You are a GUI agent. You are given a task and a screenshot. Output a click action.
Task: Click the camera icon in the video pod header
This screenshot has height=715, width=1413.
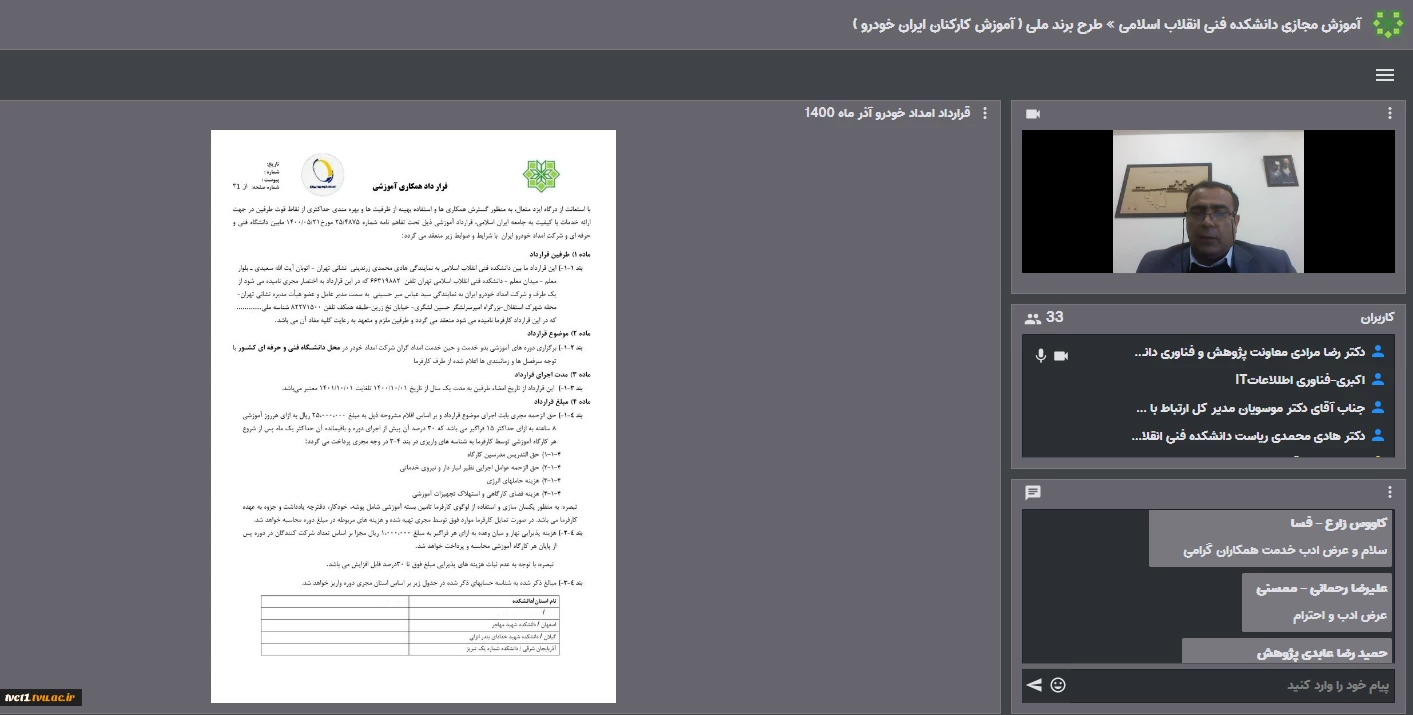[1033, 114]
